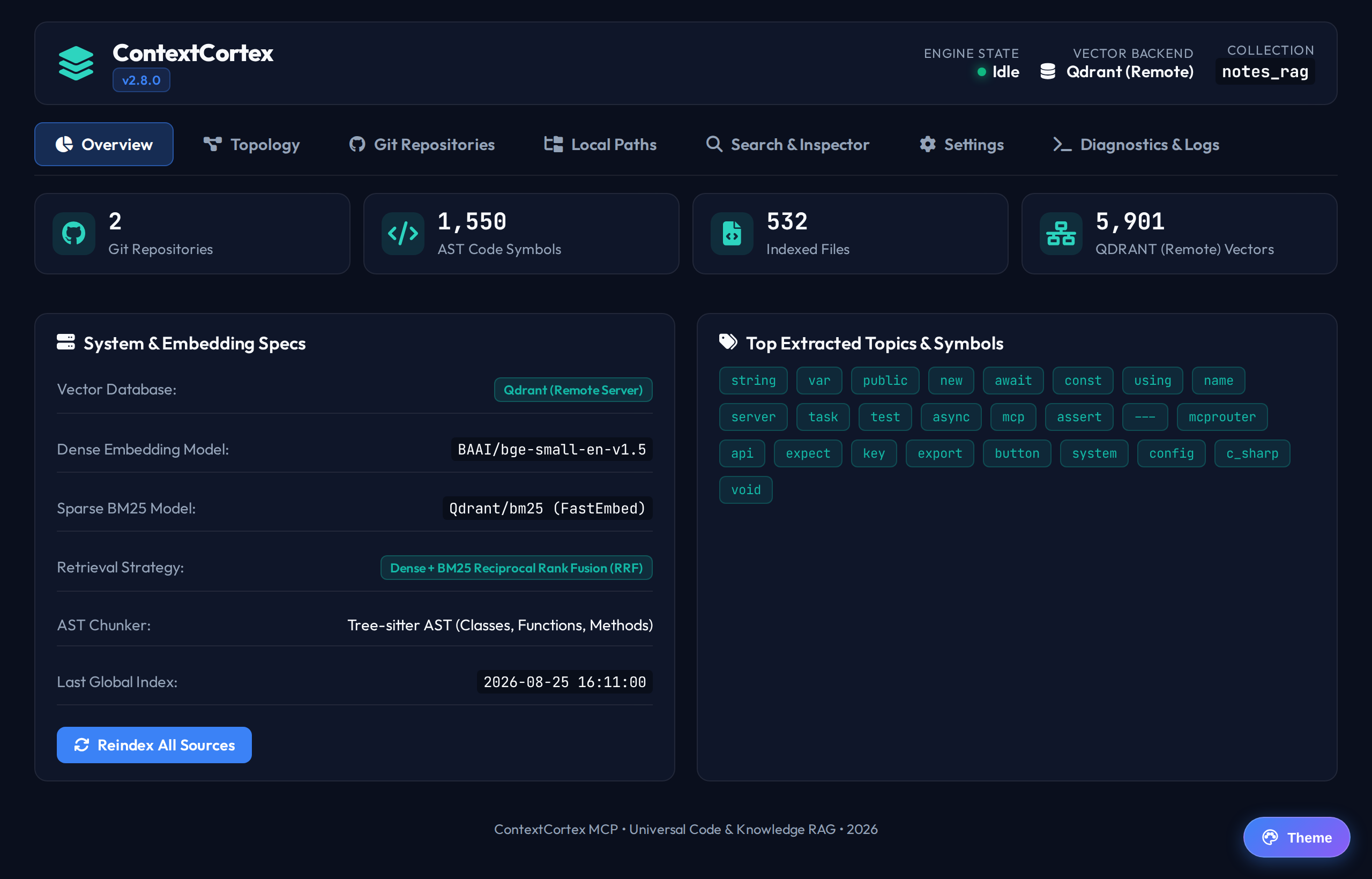This screenshot has height=879, width=1372.
Task: Click the Reindex All Sources button
Action: (154, 745)
